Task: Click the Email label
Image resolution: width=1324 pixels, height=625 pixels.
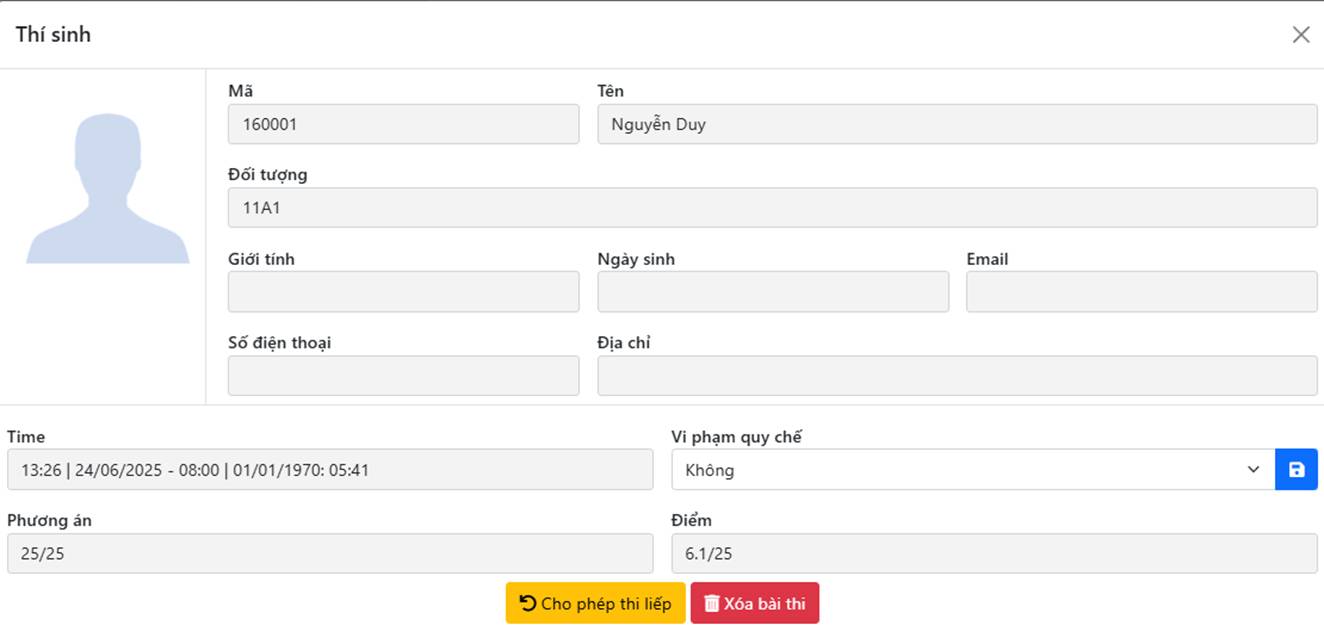Action: 987,259
